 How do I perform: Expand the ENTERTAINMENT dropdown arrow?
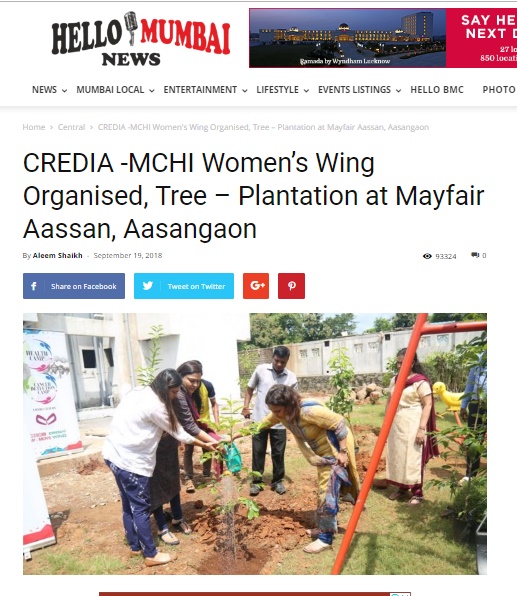(245, 90)
